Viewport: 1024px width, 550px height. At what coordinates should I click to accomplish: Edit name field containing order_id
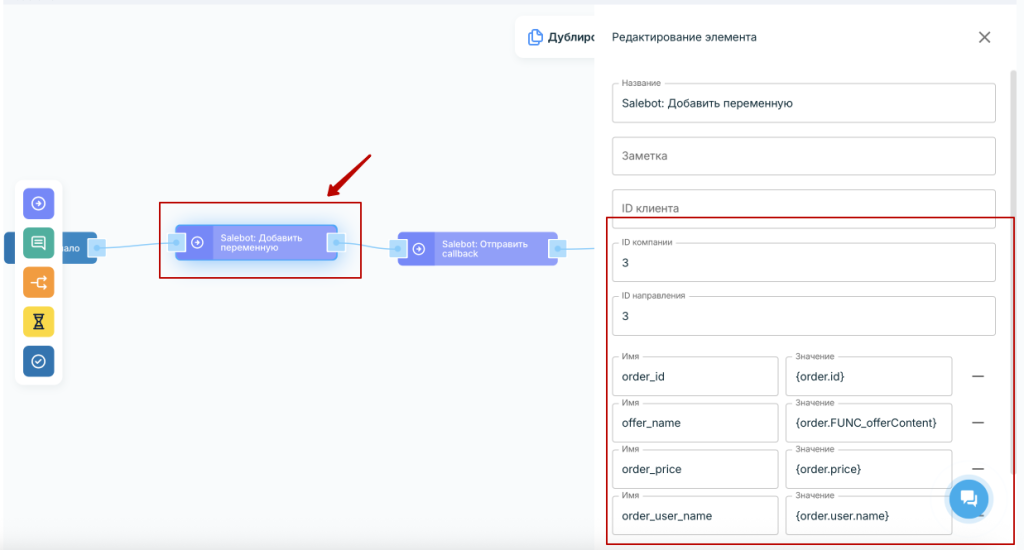(x=695, y=376)
